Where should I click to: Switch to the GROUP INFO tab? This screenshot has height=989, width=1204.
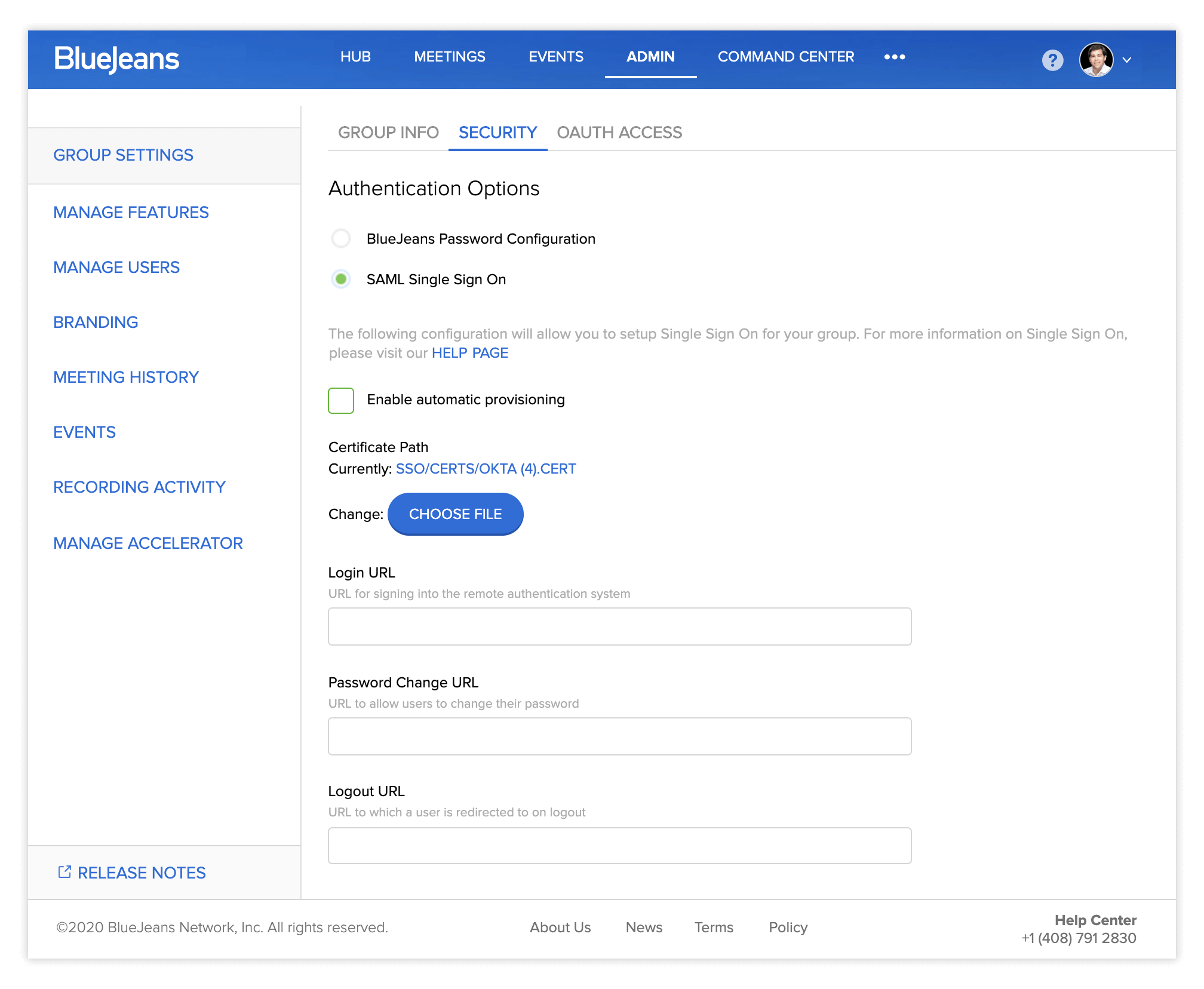tap(388, 133)
